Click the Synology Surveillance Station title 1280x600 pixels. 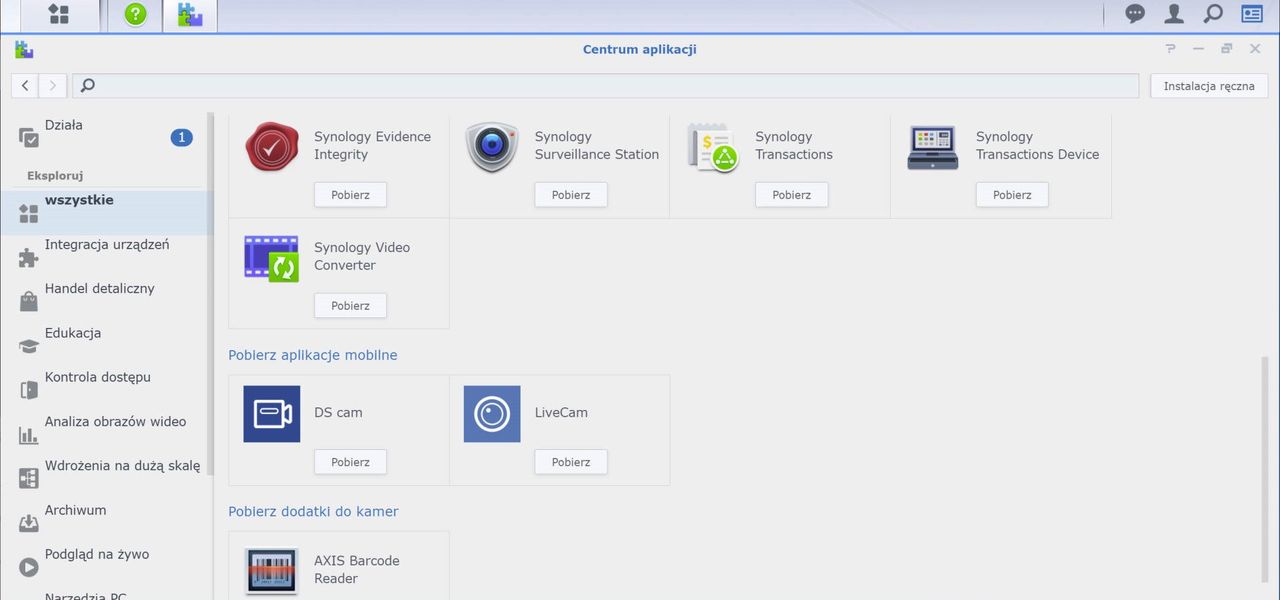(x=597, y=145)
